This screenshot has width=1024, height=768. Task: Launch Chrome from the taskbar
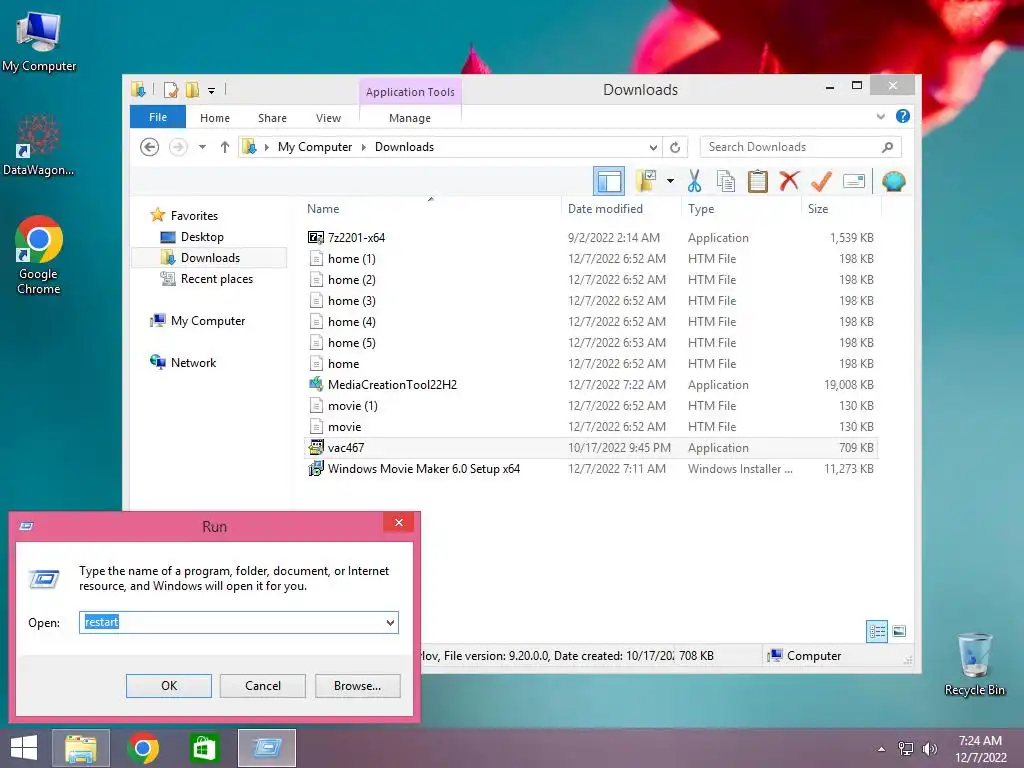[x=143, y=748]
